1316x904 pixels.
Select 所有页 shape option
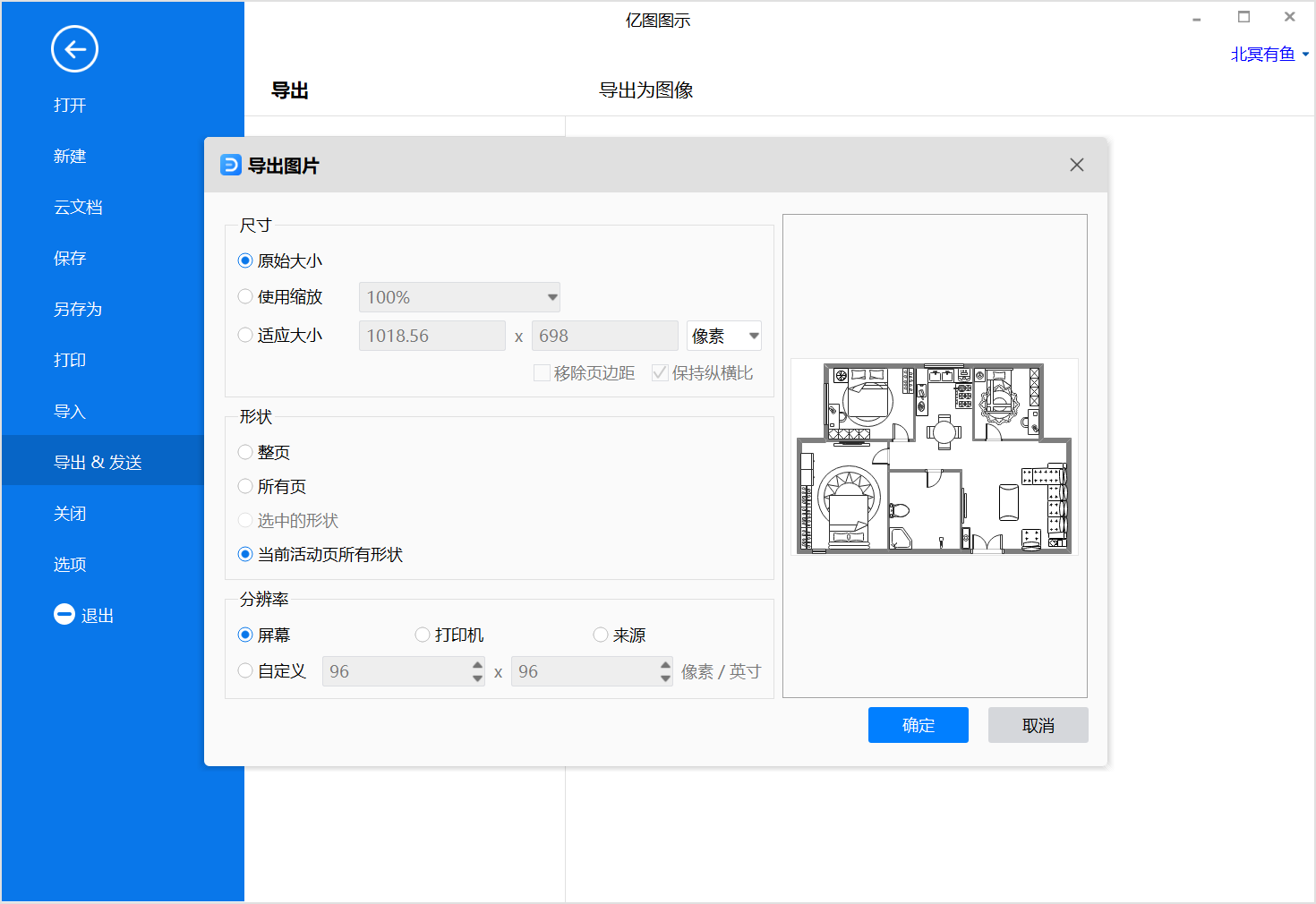pyautogui.click(x=245, y=486)
